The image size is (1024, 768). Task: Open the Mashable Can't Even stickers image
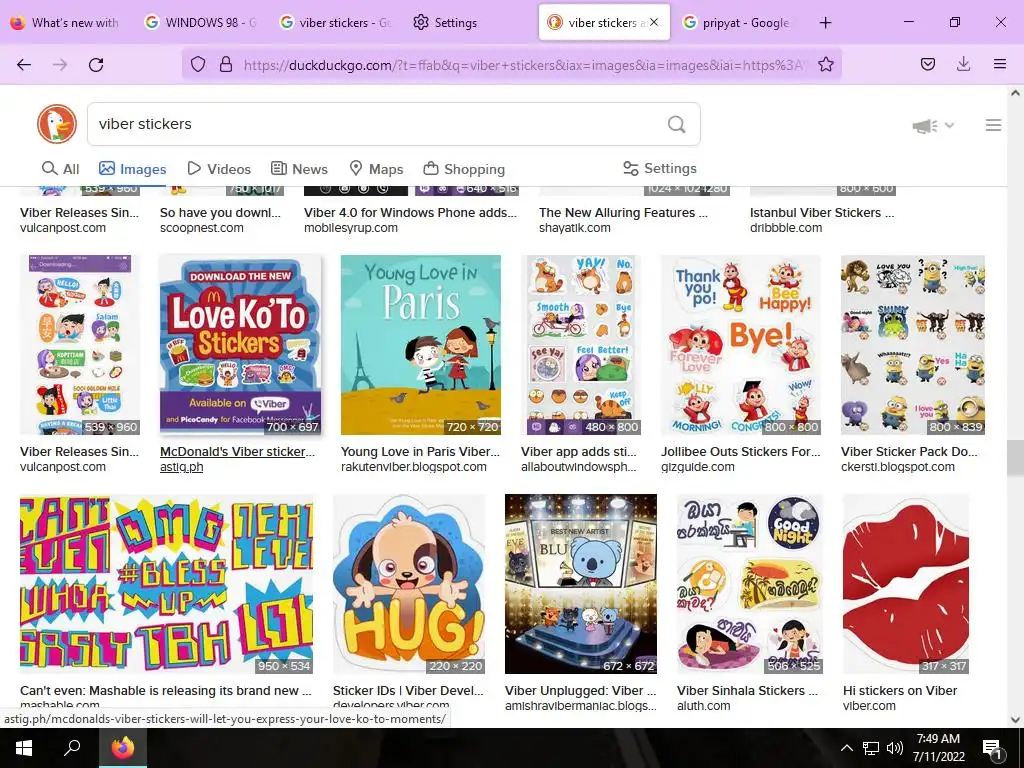point(167,584)
